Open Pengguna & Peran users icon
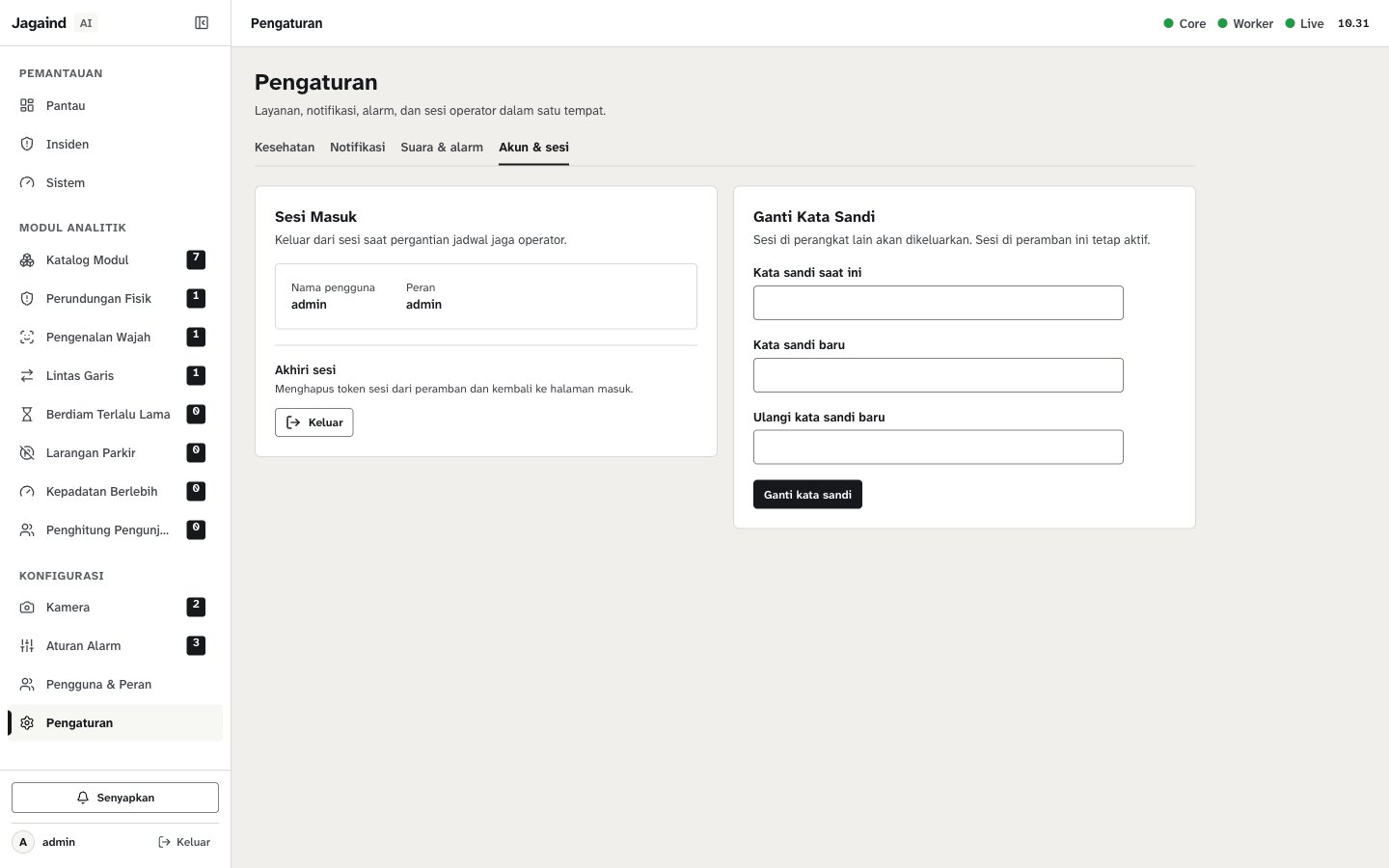1389x868 pixels. (27, 684)
